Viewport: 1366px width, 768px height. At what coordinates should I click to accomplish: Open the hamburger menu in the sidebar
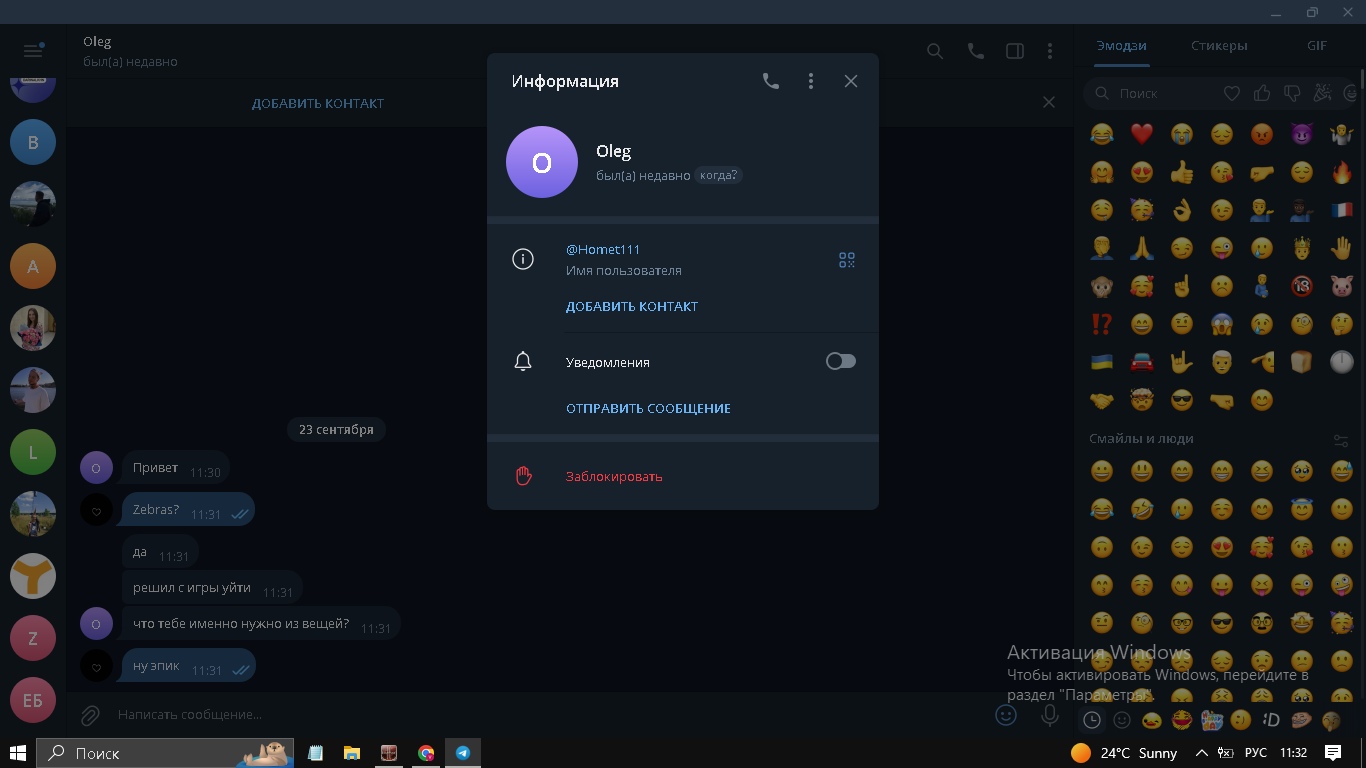pos(33,50)
